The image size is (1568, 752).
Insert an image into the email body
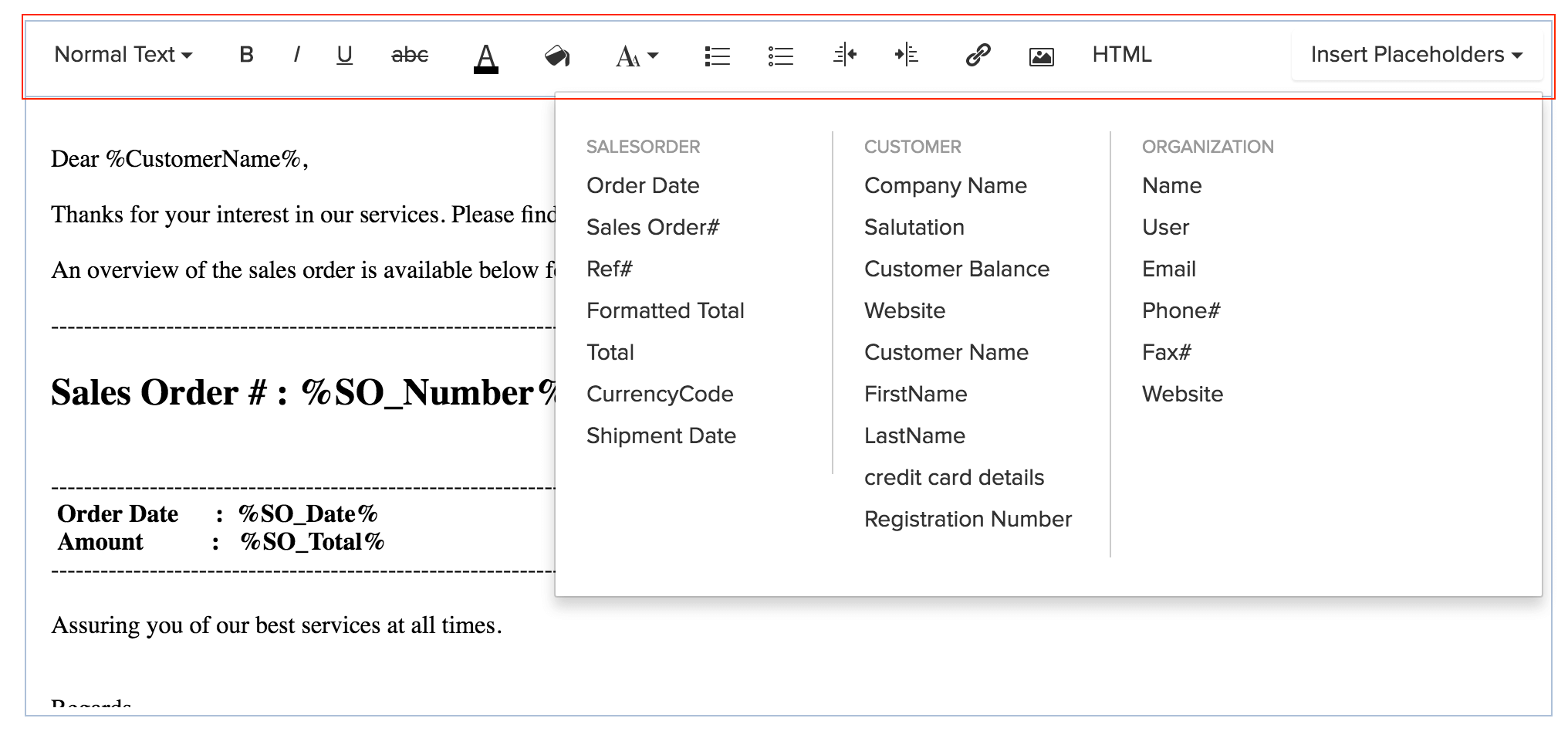[1041, 54]
